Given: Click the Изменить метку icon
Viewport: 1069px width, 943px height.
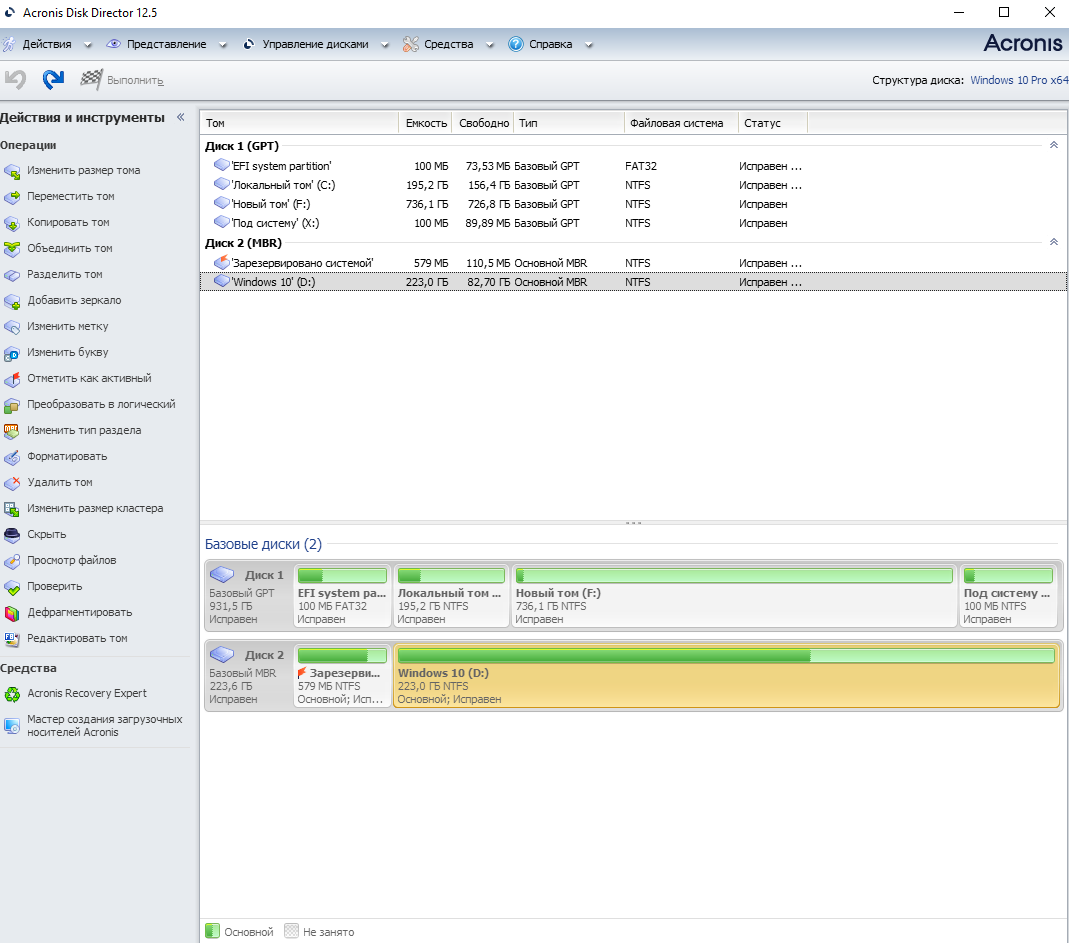Looking at the screenshot, I should point(12,327).
